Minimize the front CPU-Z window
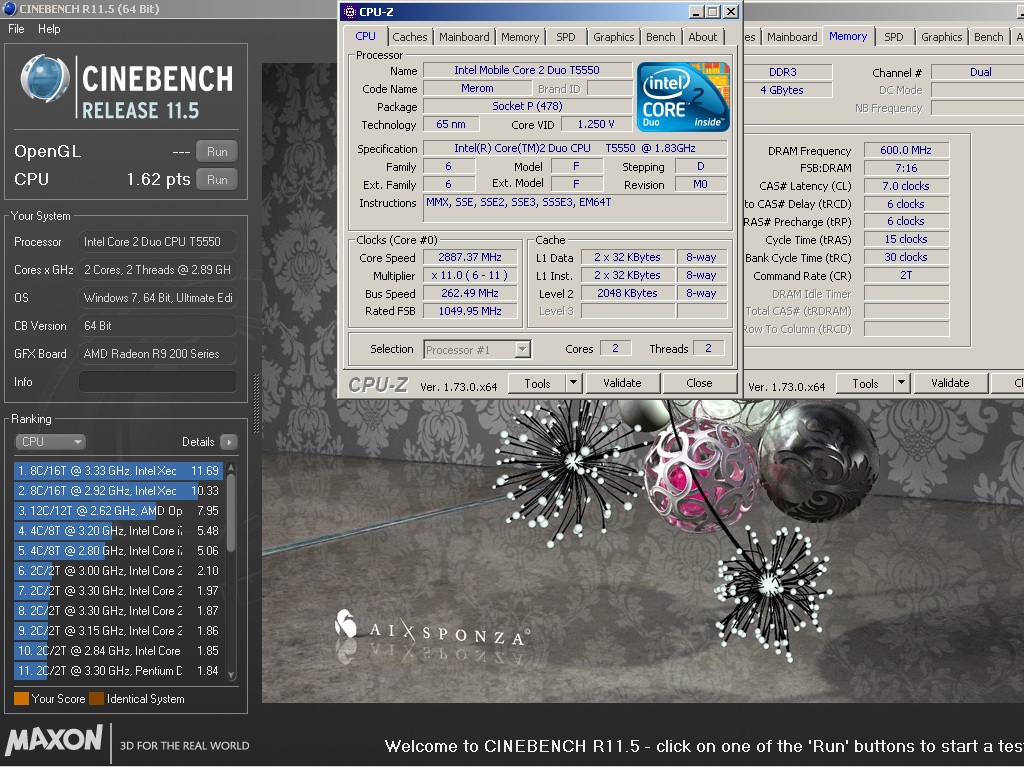 pyautogui.click(x=696, y=12)
